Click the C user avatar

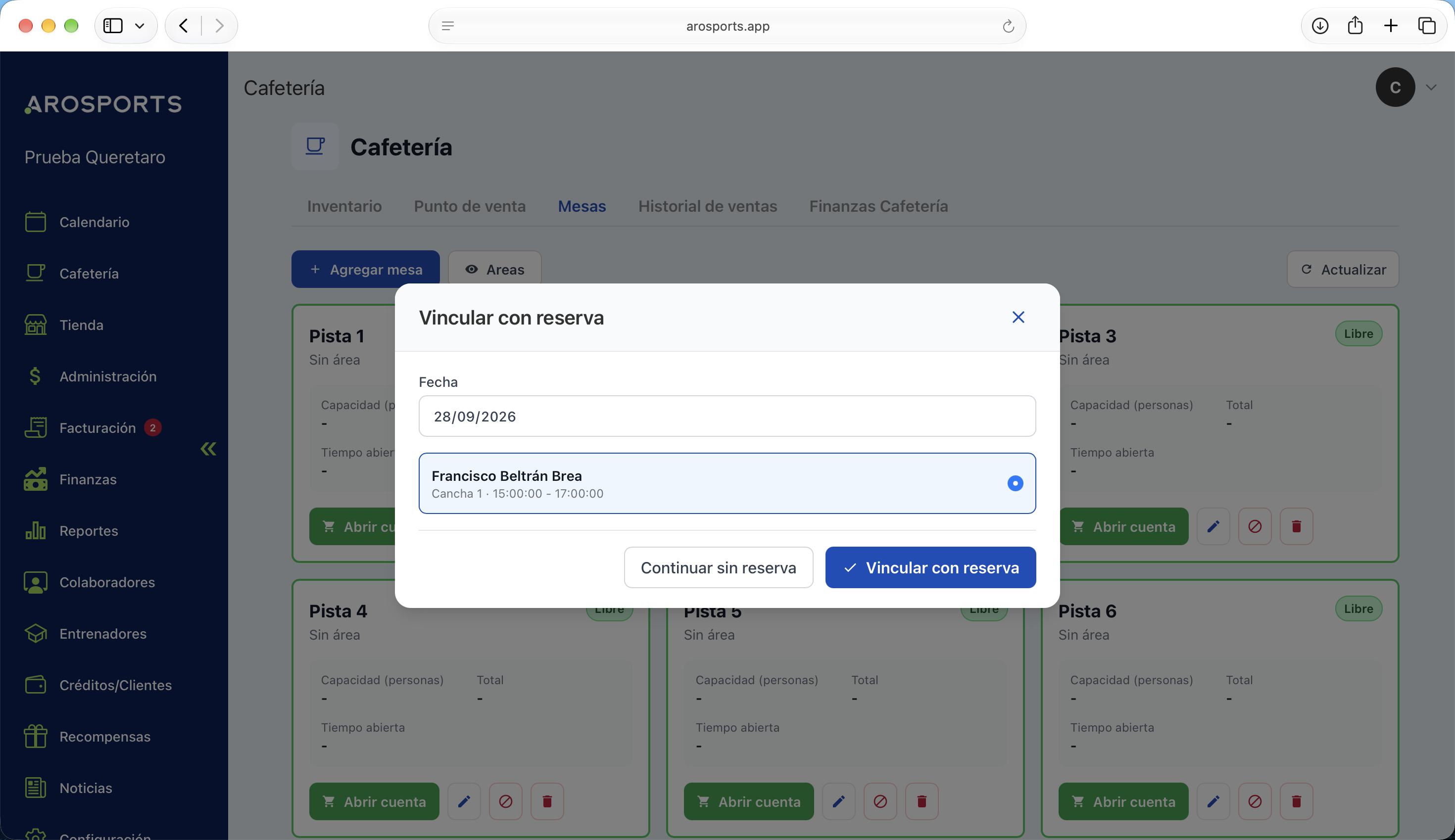(x=1395, y=87)
